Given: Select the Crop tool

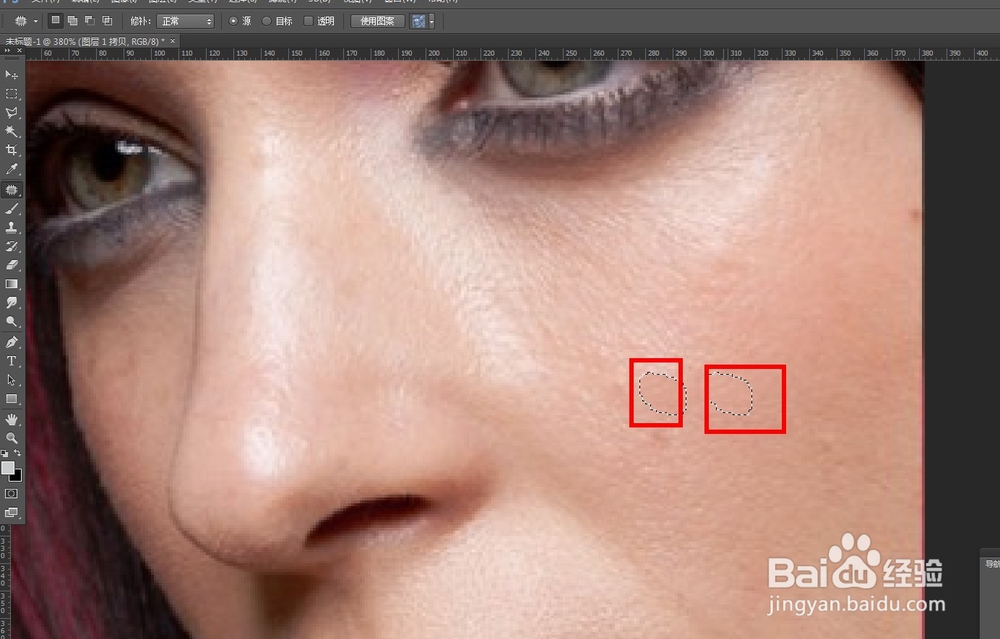Looking at the screenshot, I should (x=11, y=151).
